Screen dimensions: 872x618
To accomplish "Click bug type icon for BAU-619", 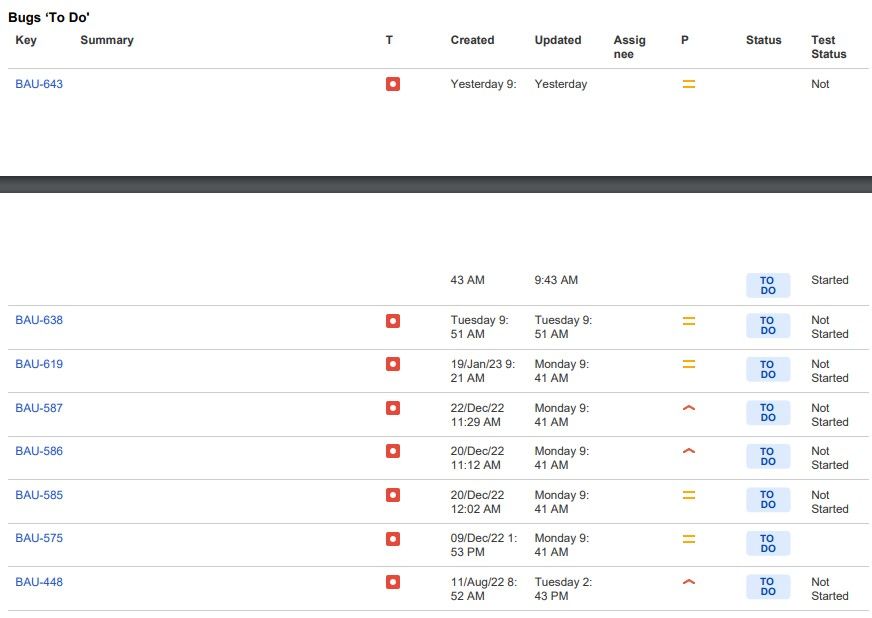I will click(393, 364).
